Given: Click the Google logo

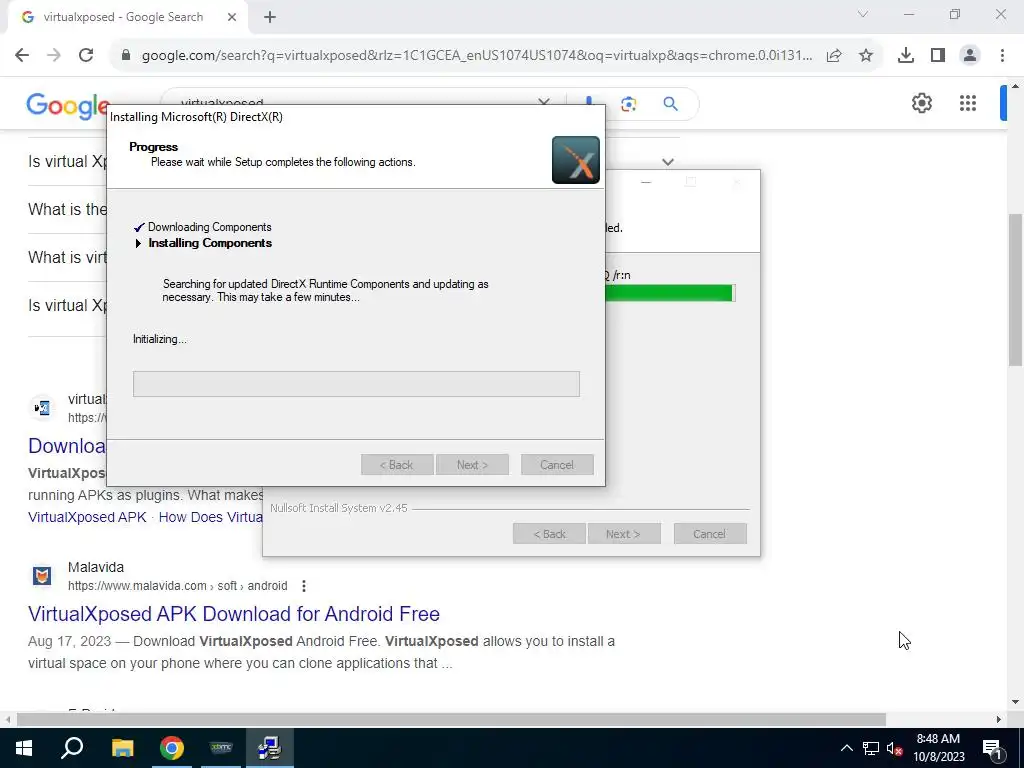Looking at the screenshot, I should (67, 106).
